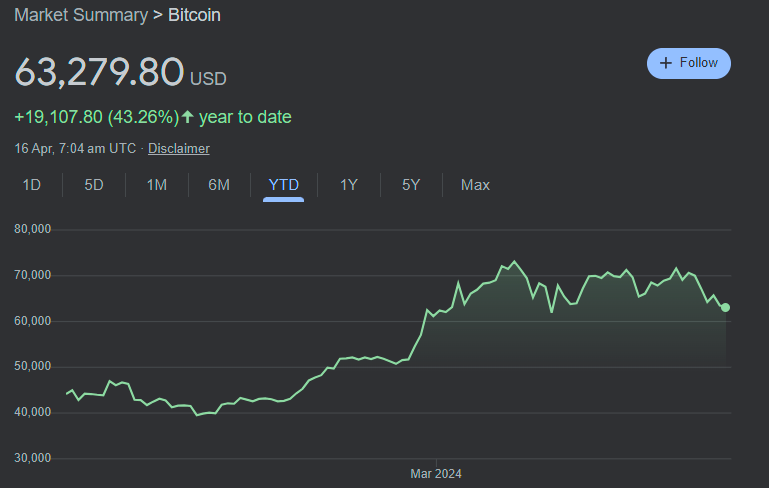Select the 1D time range tab

(x=31, y=185)
